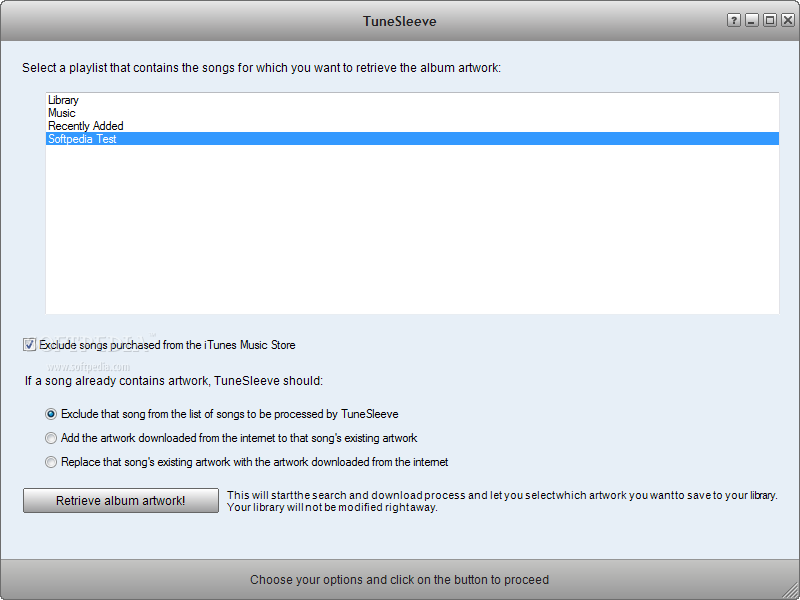Select the Music playlist

[x=412, y=113]
